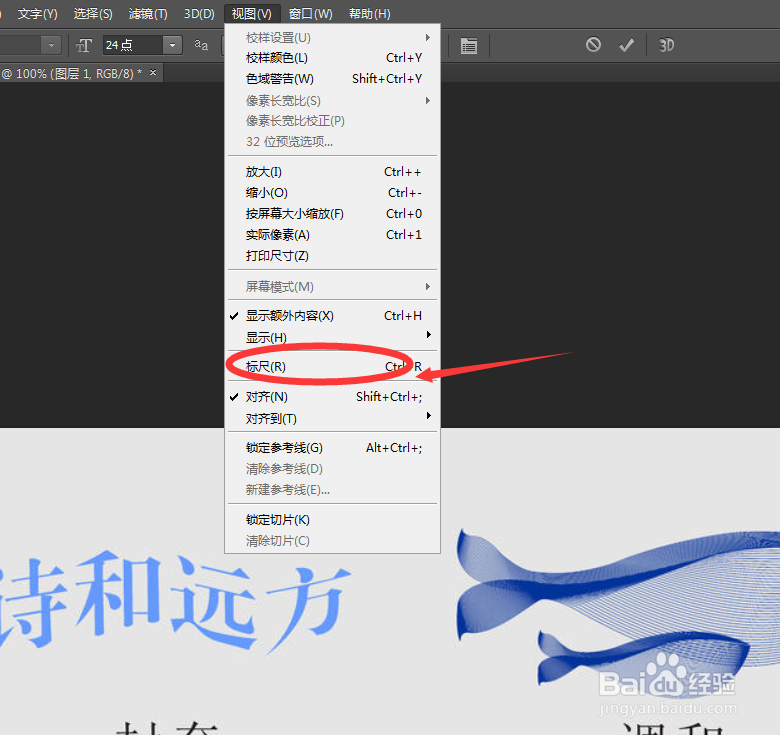This screenshot has width=780, height=735.
Task: Click the font size icon
Action: [84, 46]
